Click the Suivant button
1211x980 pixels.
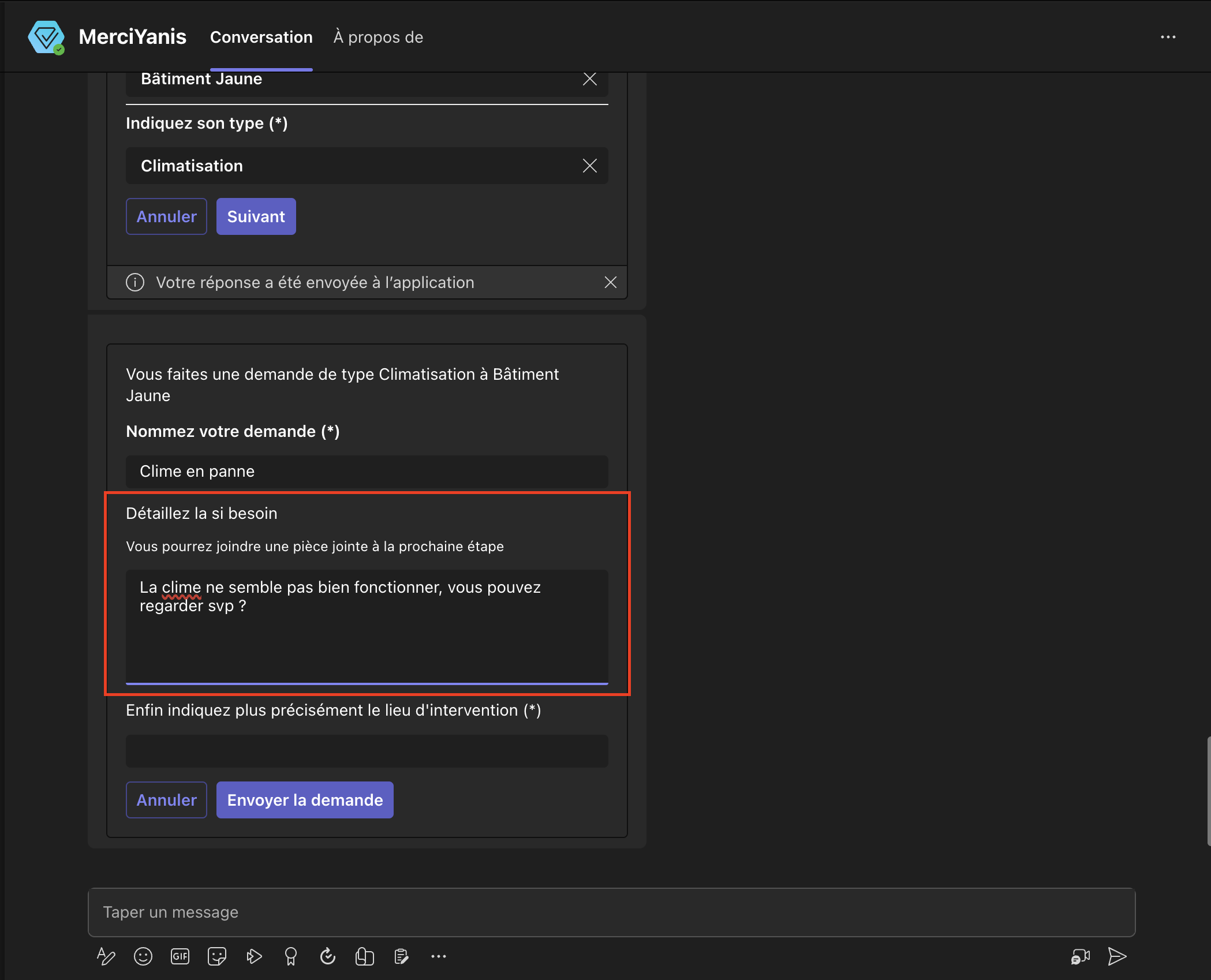pos(256,216)
